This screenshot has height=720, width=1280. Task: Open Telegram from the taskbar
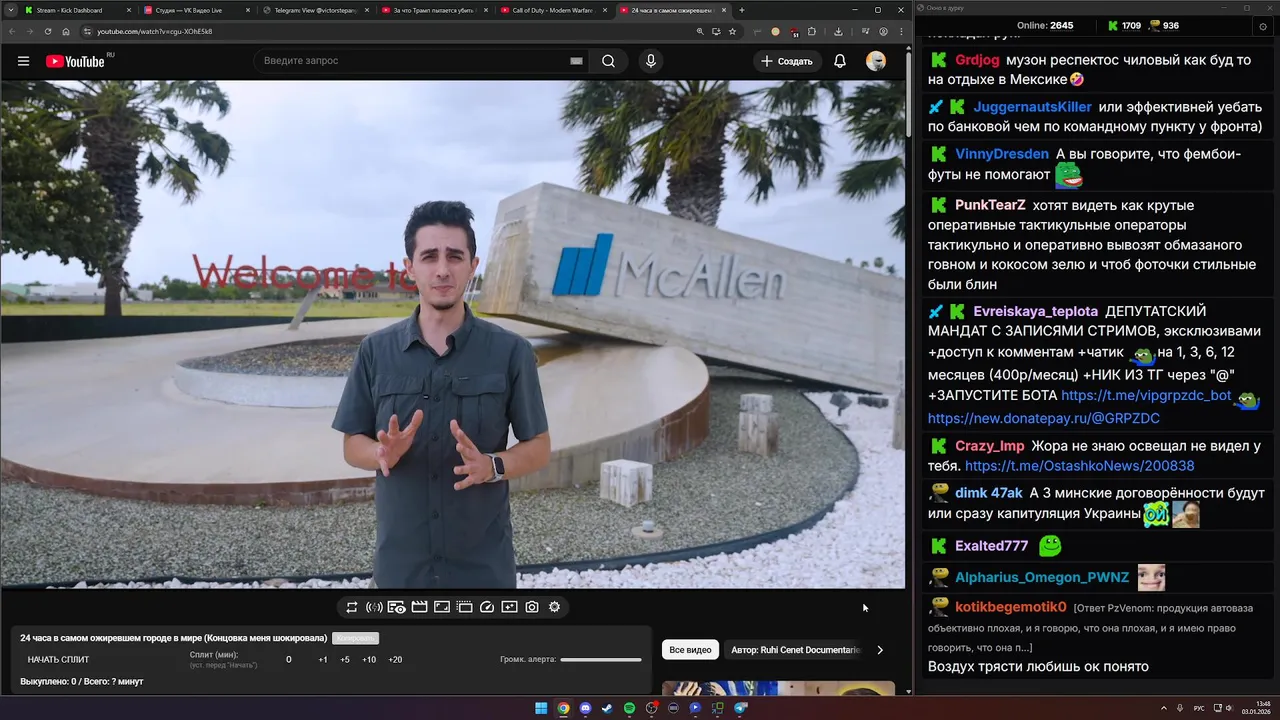click(x=741, y=708)
